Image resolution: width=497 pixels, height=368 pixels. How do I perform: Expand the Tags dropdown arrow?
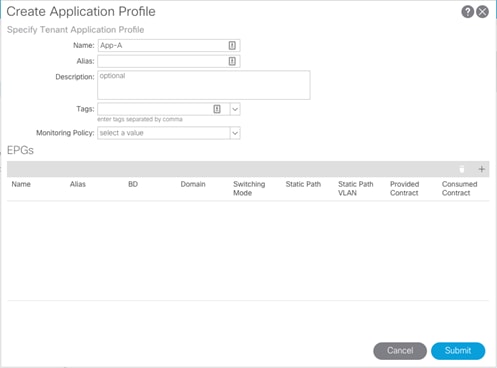pyautogui.click(x=235, y=109)
